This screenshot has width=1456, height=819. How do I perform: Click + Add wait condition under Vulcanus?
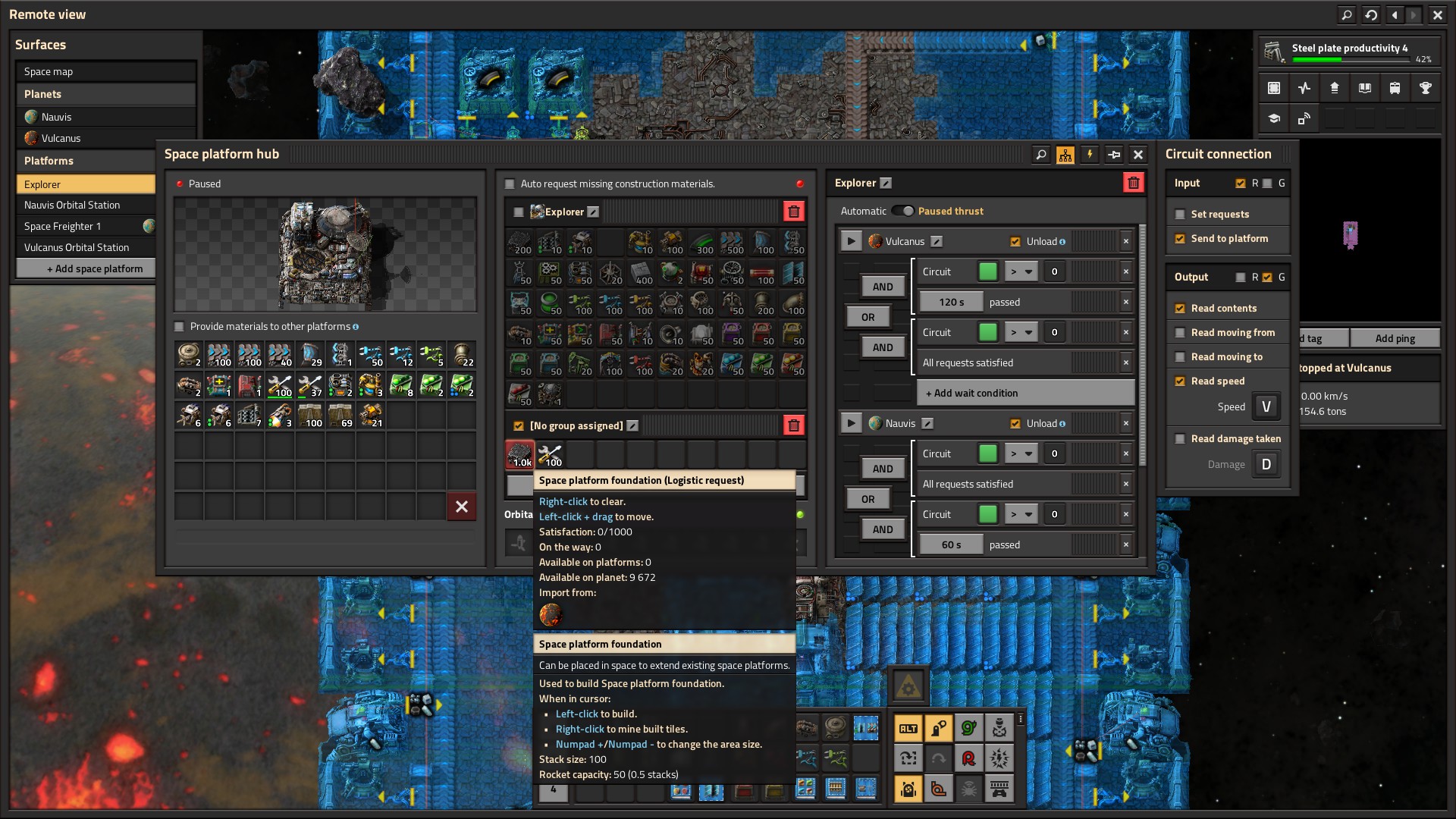1026,393
